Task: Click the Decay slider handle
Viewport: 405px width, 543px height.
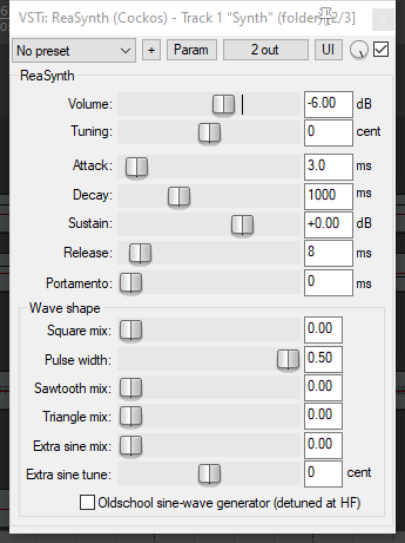Action: (179, 196)
